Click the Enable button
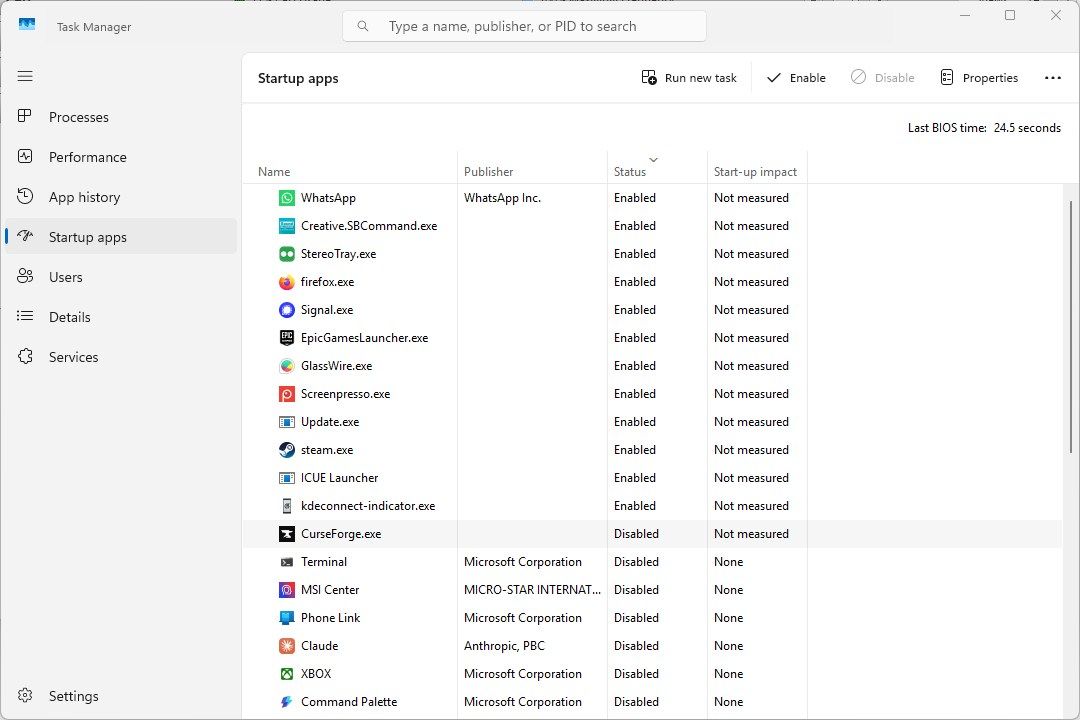Image resolution: width=1080 pixels, height=720 pixels. (796, 78)
